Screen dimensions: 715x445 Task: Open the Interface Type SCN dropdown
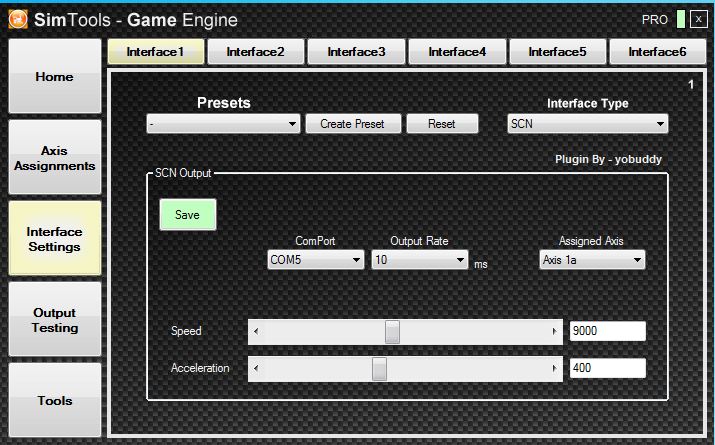coord(587,124)
